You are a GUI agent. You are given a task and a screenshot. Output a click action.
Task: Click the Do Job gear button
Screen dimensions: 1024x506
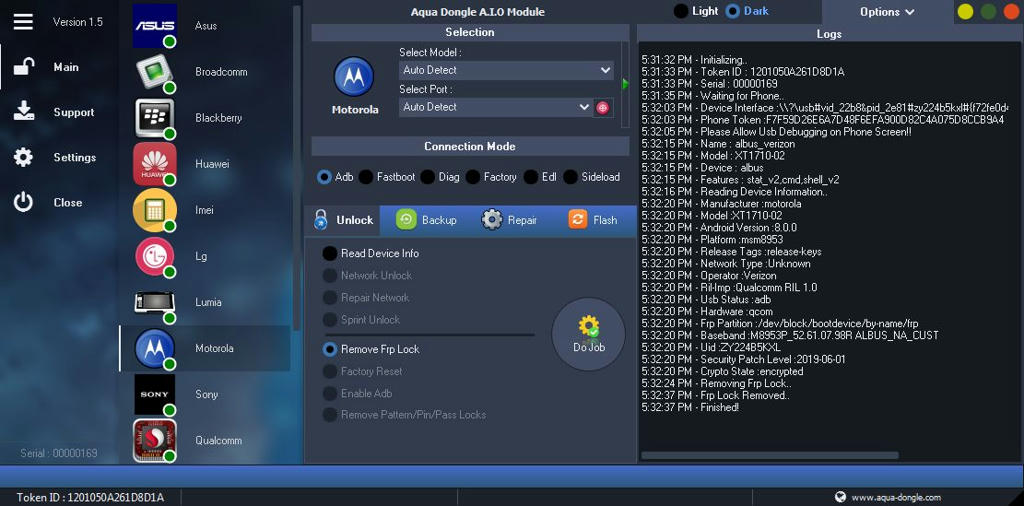pyautogui.click(x=588, y=334)
